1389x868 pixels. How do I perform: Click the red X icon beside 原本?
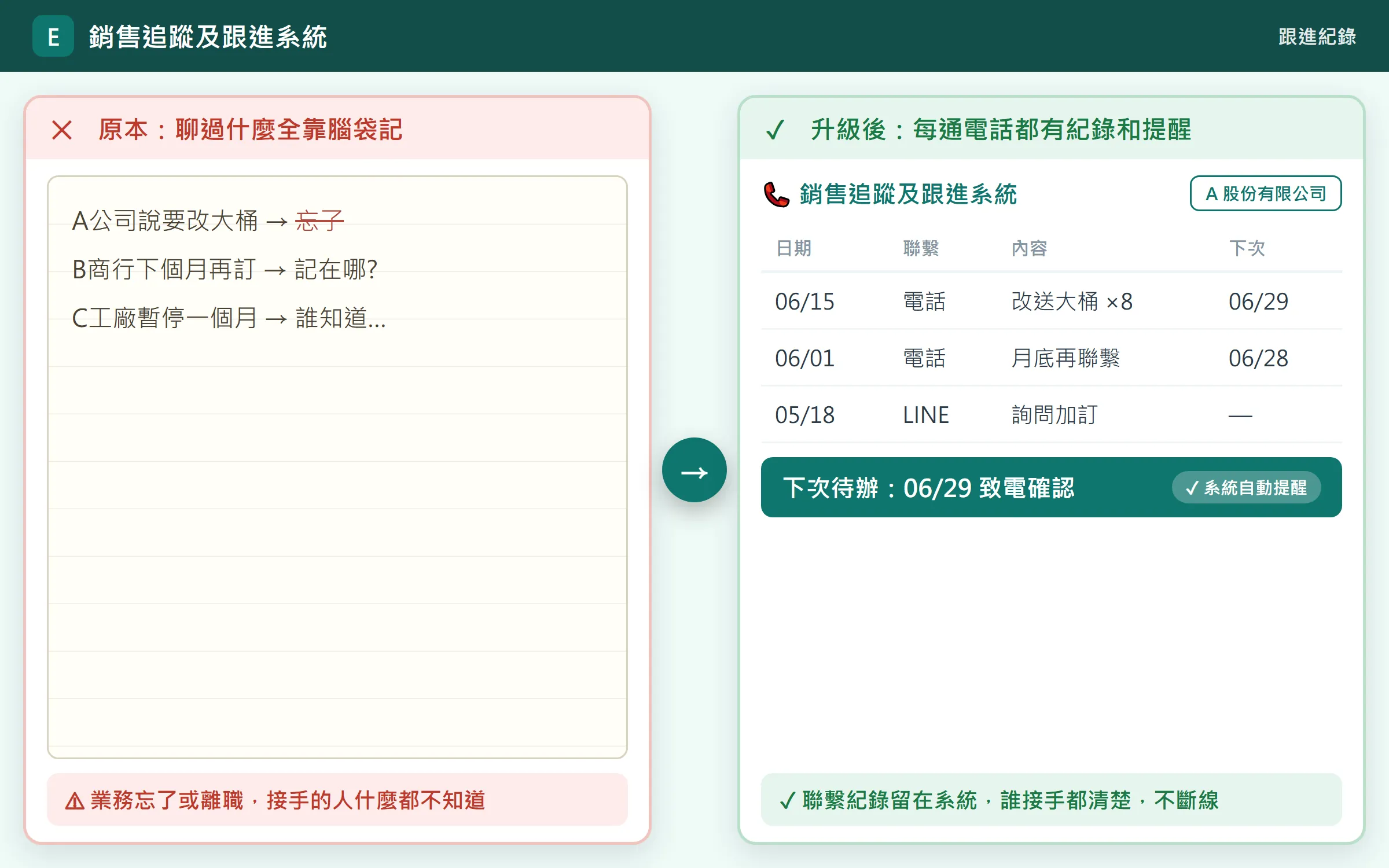tap(62, 130)
